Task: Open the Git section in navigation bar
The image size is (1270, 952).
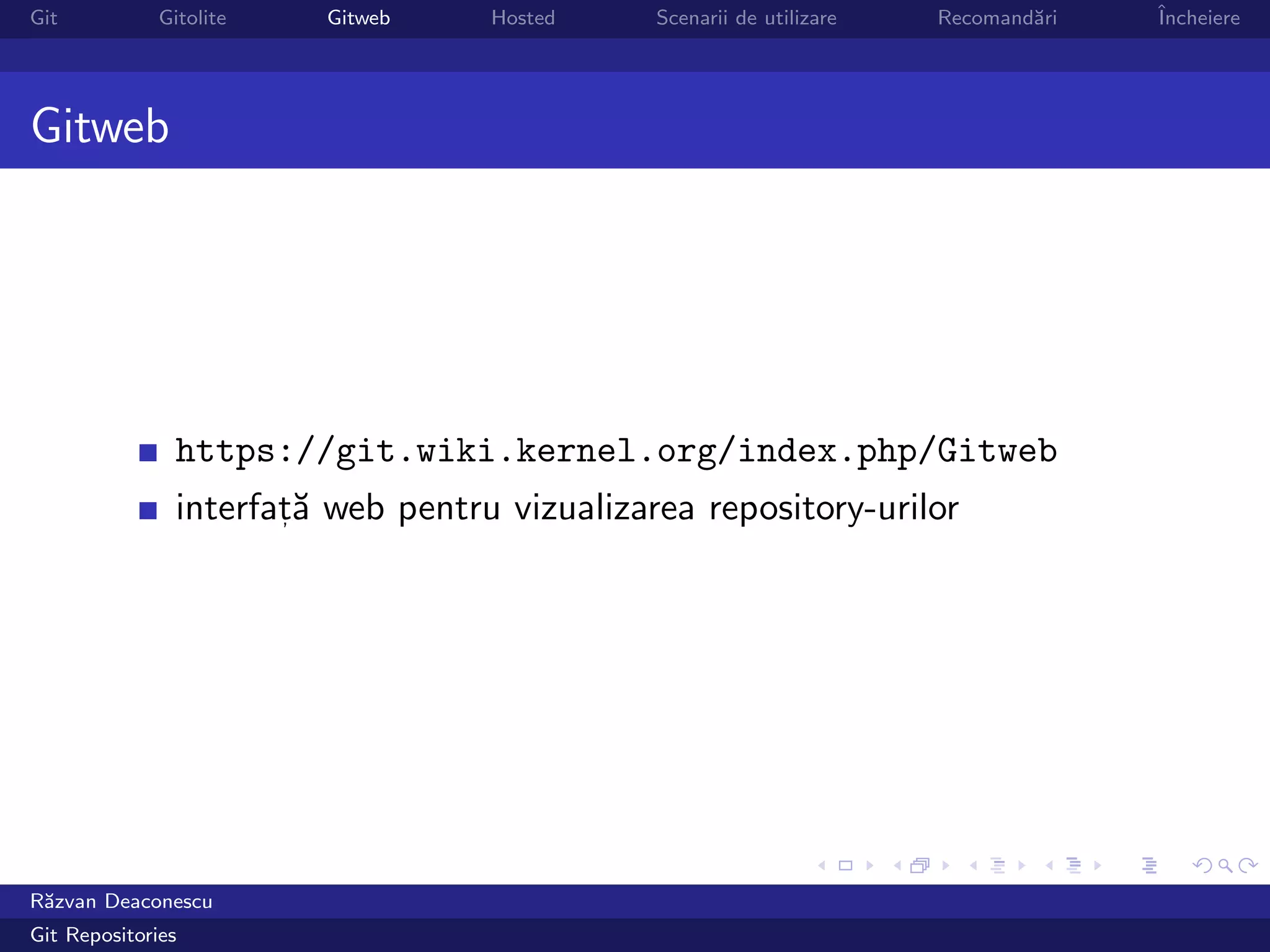Action: coord(44,18)
